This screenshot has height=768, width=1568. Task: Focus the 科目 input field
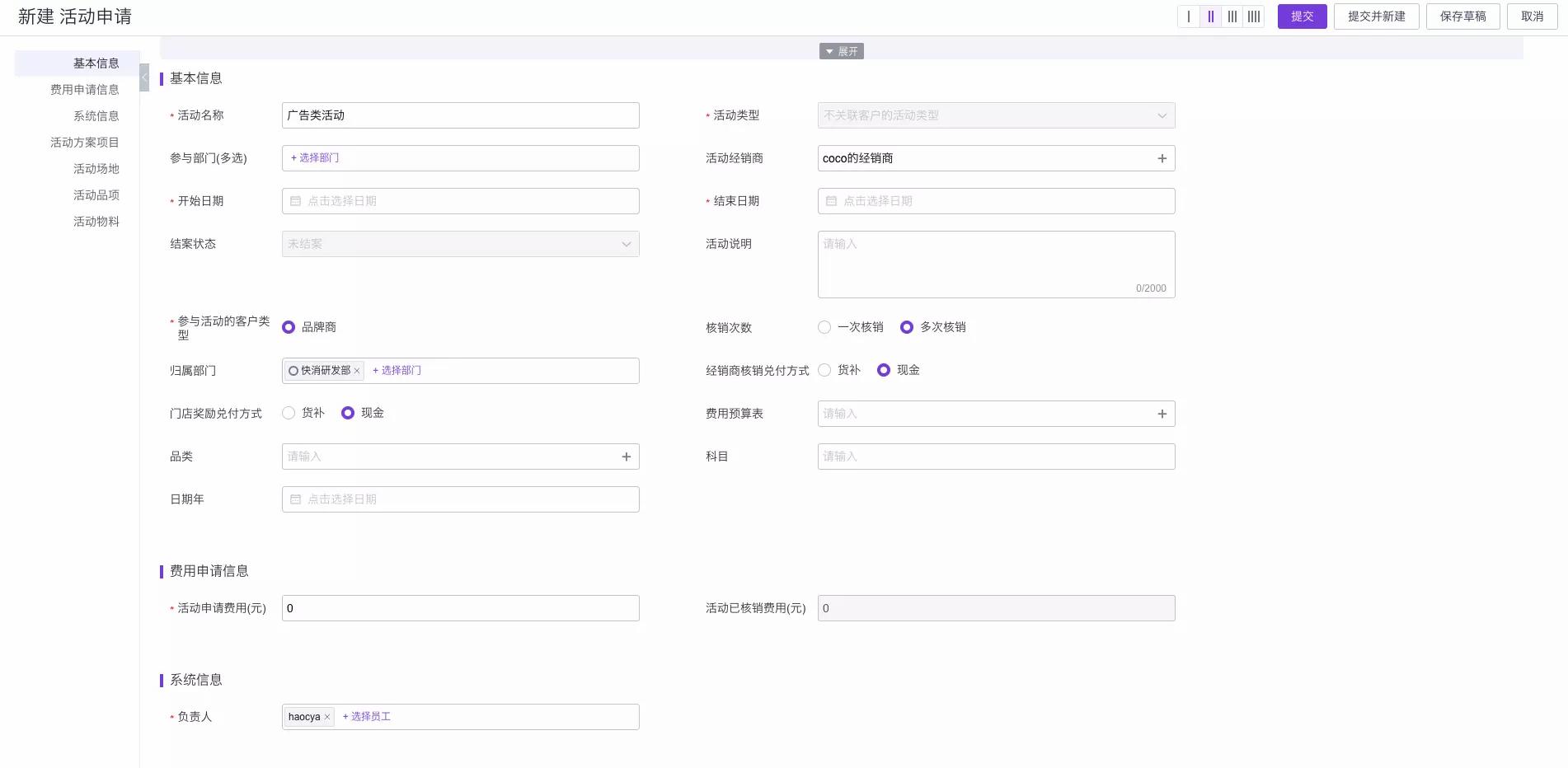996,457
